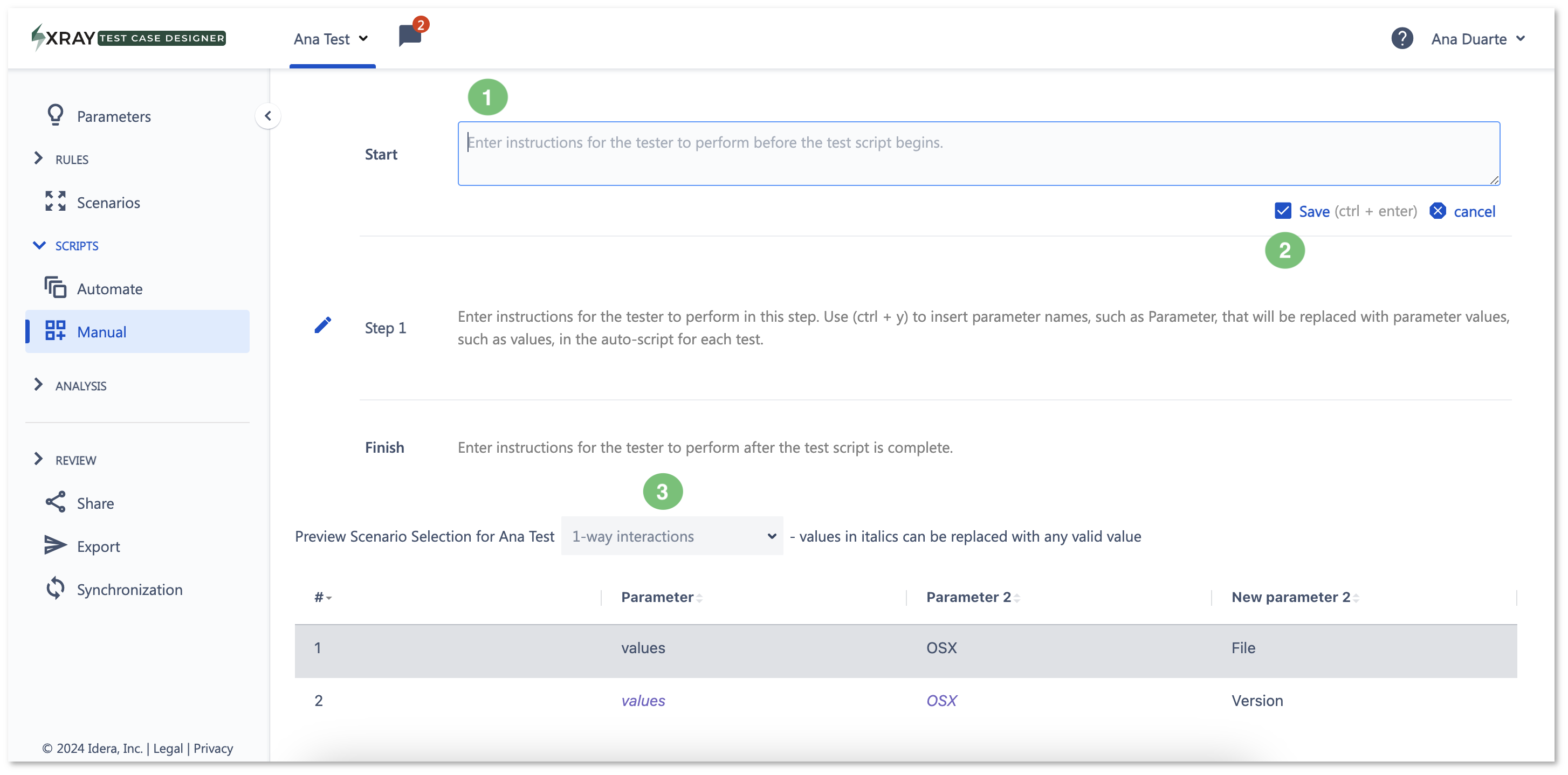Expand the RULES section
The height and width of the screenshot is (775, 1568).
click(61, 160)
